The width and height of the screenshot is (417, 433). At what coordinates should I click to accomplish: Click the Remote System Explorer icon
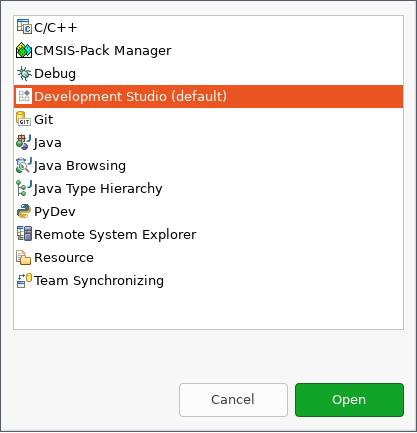tap(24, 234)
